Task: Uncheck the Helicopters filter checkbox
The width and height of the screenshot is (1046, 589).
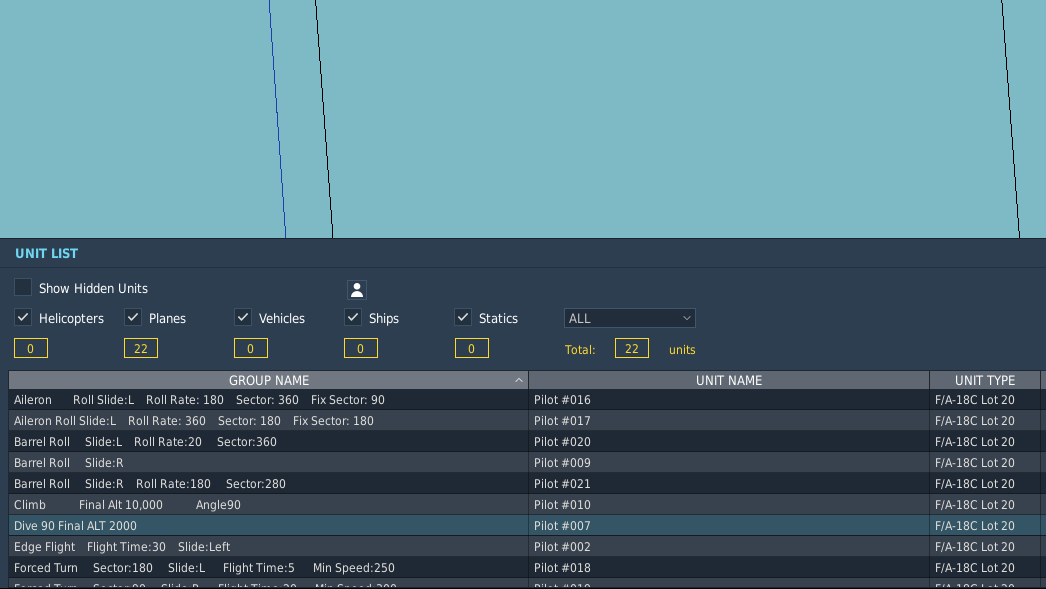Action: [x=23, y=318]
